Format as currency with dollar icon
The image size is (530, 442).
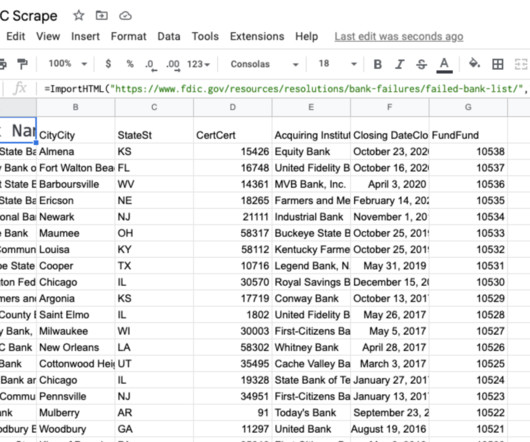[108, 64]
